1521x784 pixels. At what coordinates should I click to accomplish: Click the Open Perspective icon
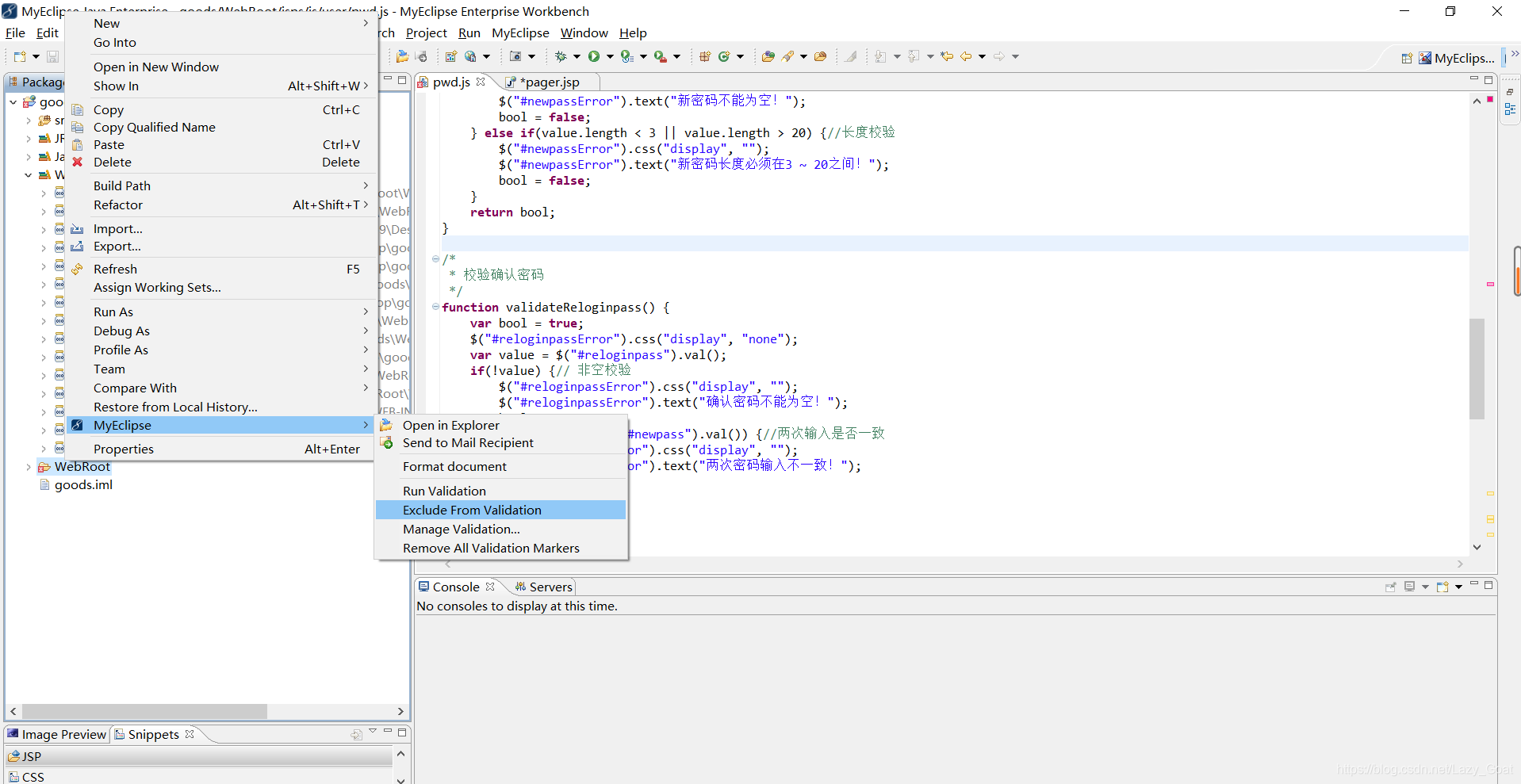[1407, 58]
